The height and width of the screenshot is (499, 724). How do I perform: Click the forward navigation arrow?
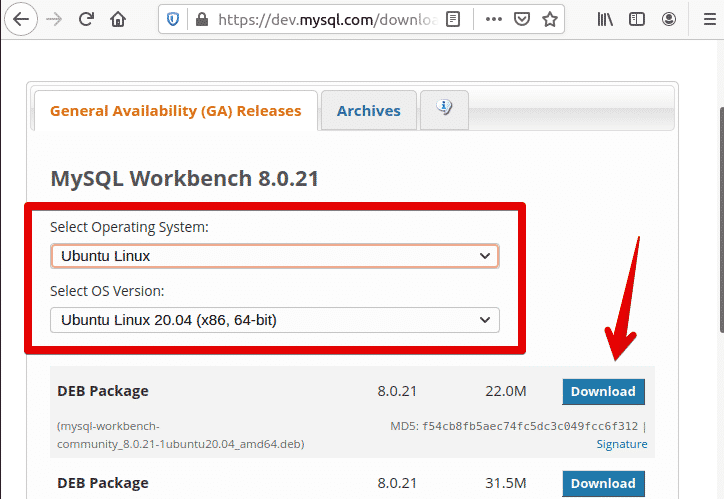[x=54, y=19]
